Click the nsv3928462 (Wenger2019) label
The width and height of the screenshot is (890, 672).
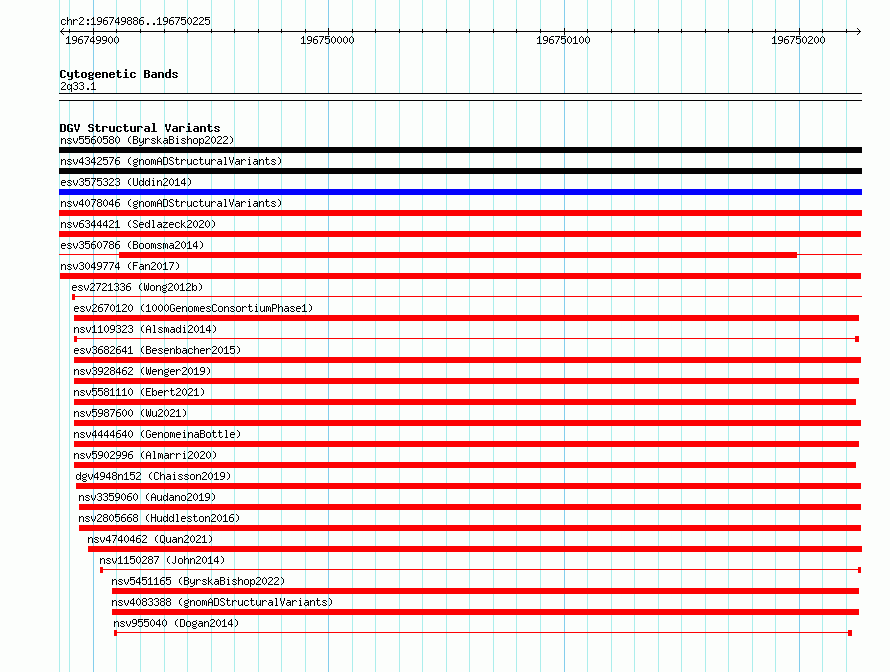tap(142, 371)
